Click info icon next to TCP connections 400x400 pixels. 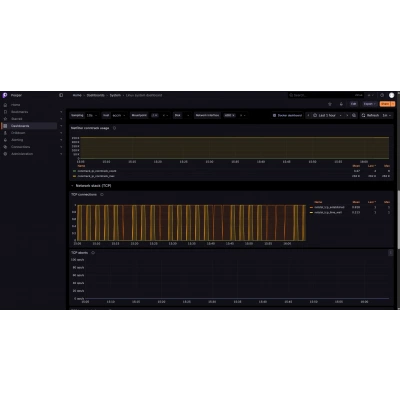point(102,195)
